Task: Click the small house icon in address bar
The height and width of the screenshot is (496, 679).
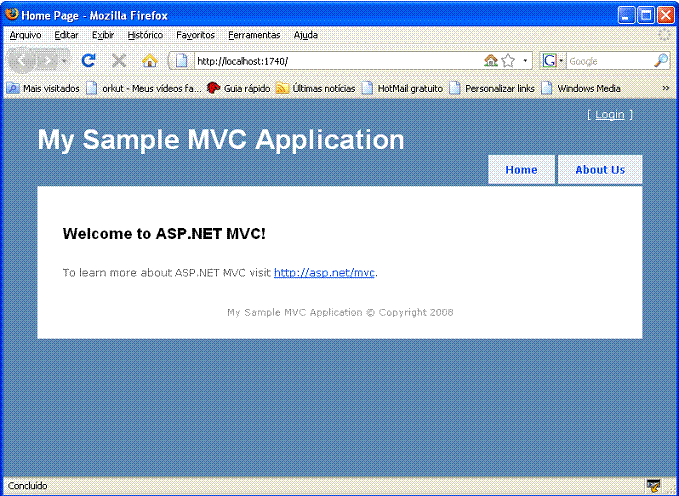Action: click(491, 61)
